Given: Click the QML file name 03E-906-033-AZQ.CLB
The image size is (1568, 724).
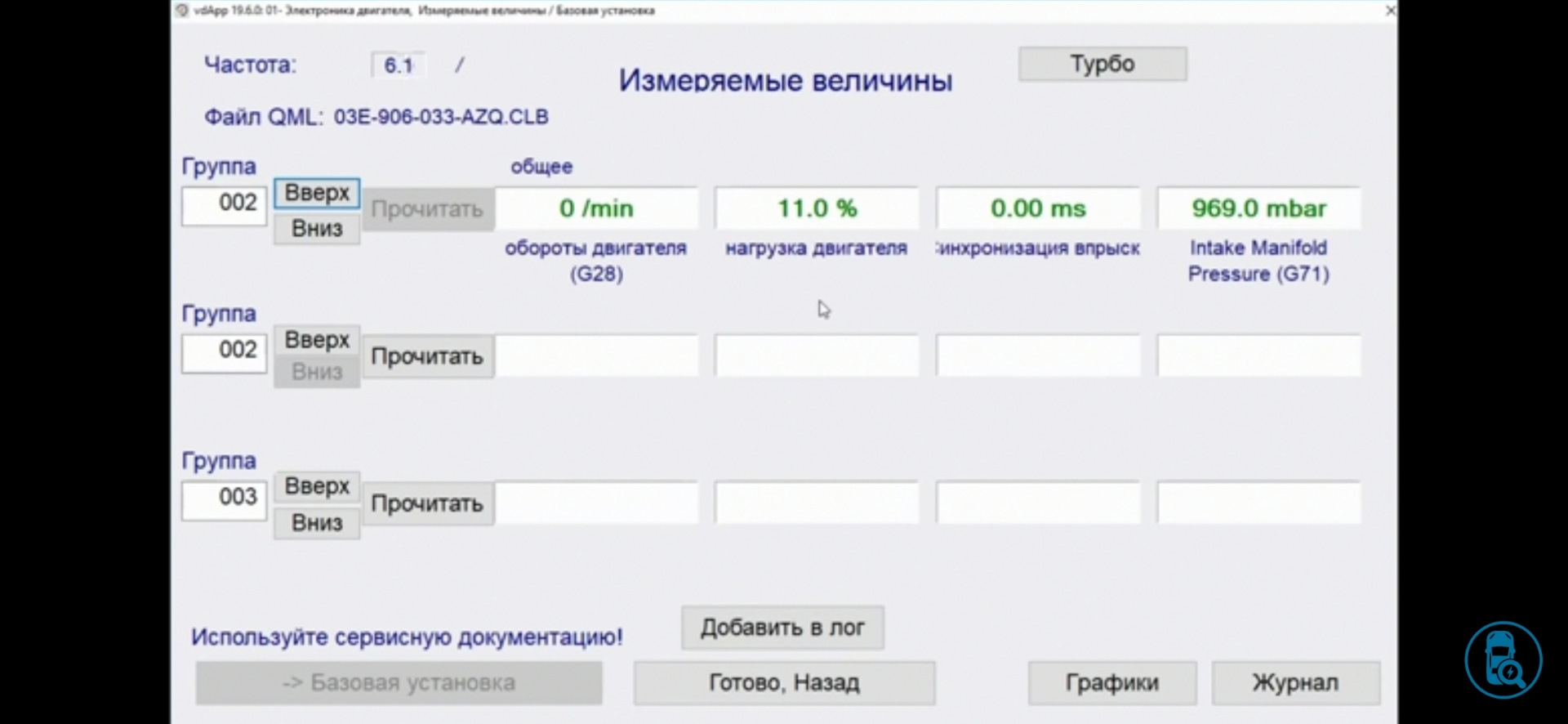Looking at the screenshot, I should click(x=441, y=117).
